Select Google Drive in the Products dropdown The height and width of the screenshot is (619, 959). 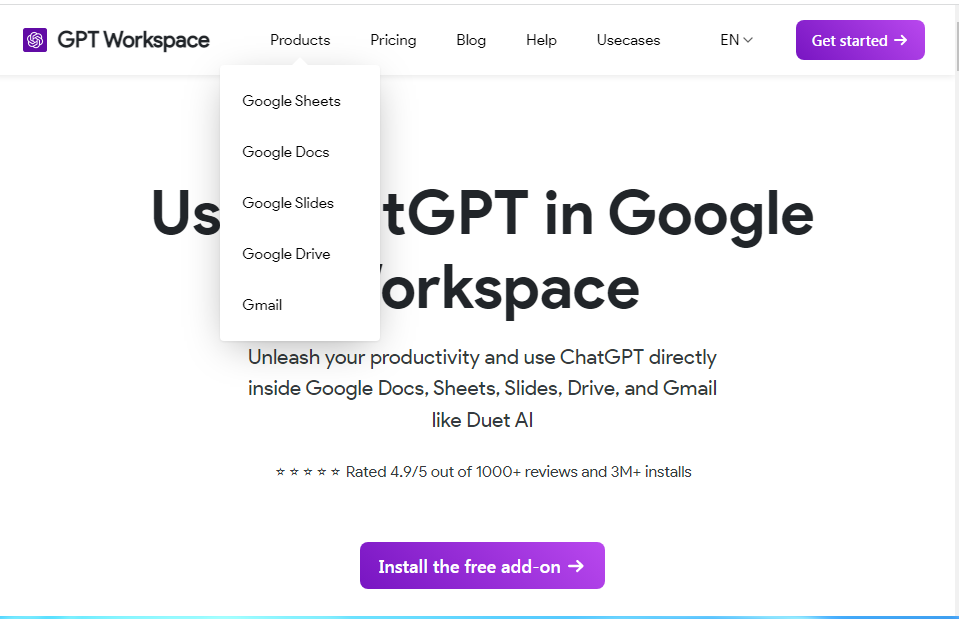tap(286, 254)
